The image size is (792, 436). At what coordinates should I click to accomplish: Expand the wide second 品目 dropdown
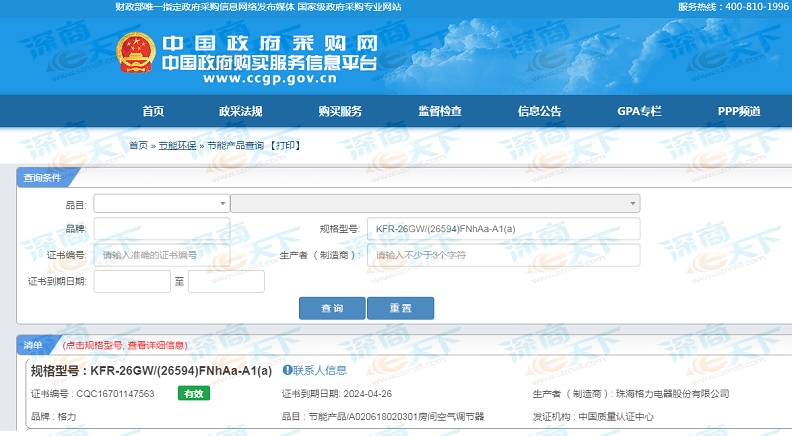point(435,204)
